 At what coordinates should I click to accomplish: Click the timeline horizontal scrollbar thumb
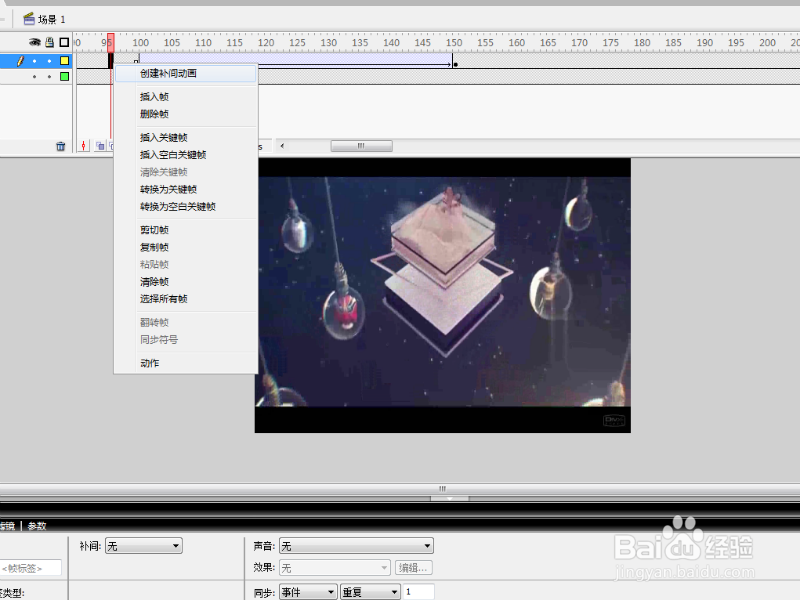[x=362, y=146]
